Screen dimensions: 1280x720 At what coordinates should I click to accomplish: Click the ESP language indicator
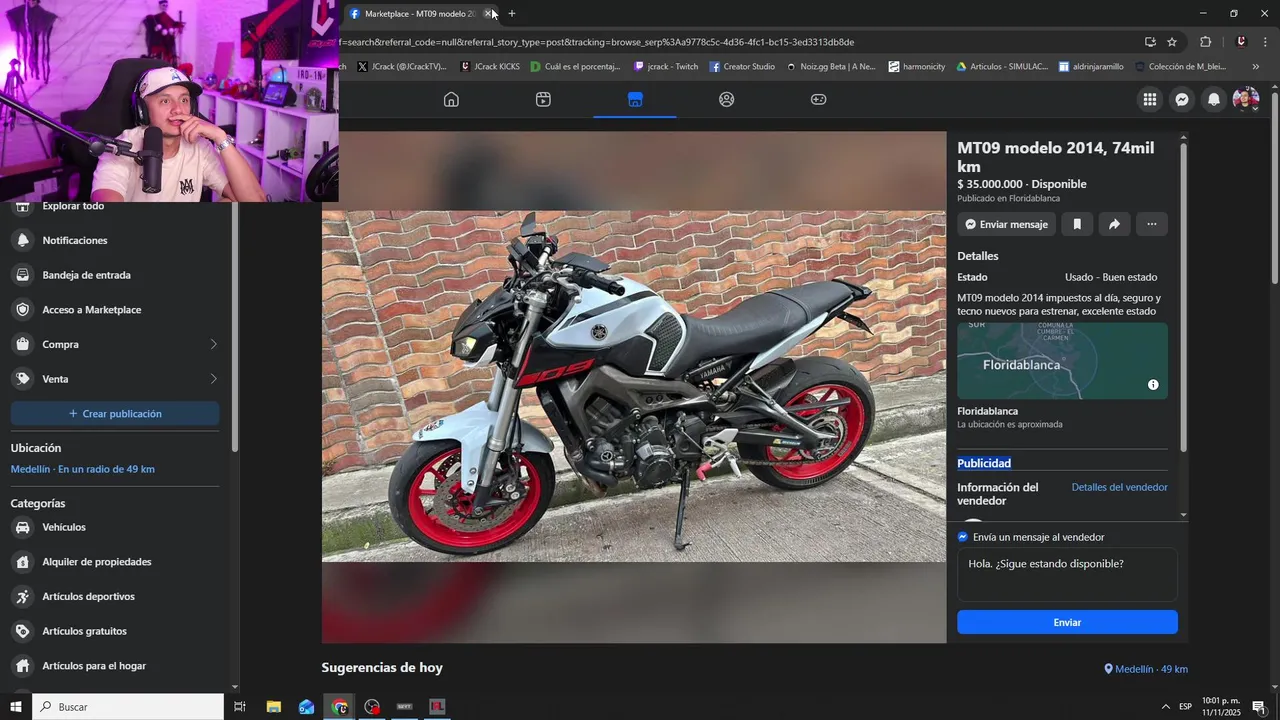[x=1186, y=707]
